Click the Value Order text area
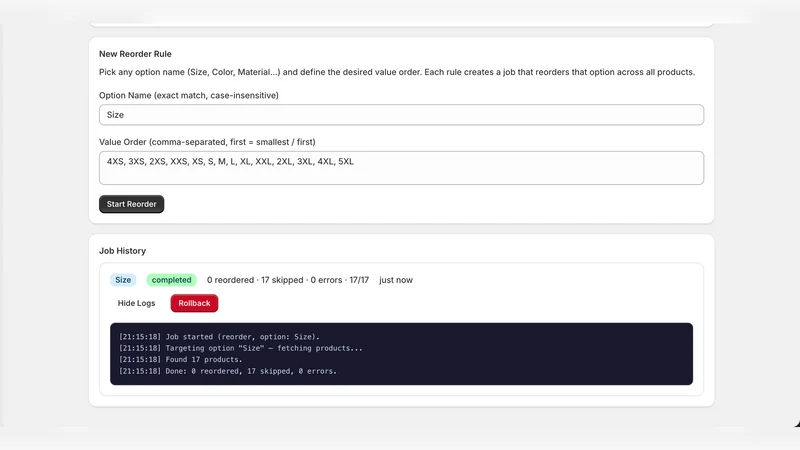 [x=401, y=168]
